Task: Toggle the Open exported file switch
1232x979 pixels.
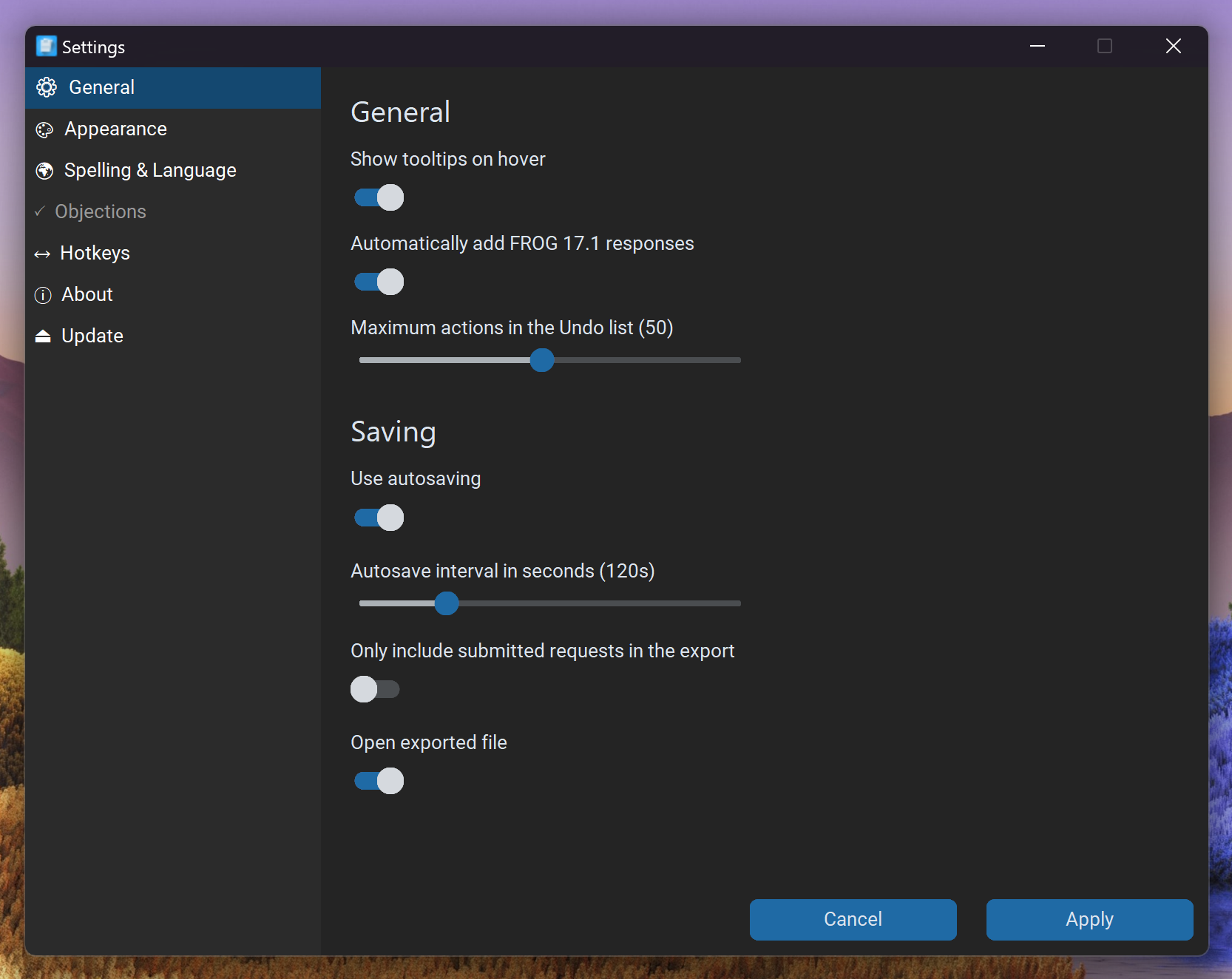Action: [379, 781]
